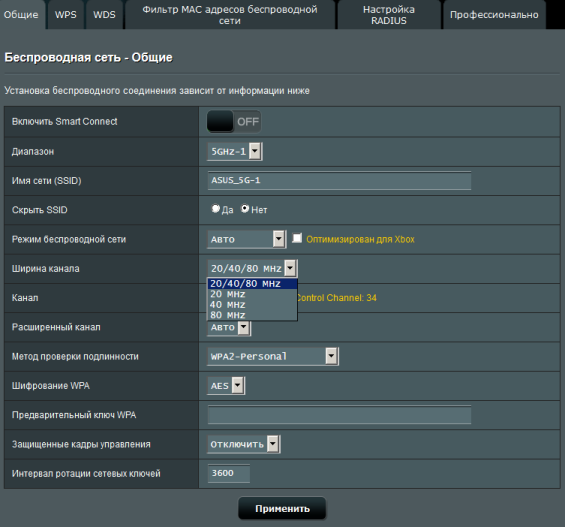The height and width of the screenshot is (527, 565).
Task: Open the Отключить protected frames dropdown
Action: 244,444
